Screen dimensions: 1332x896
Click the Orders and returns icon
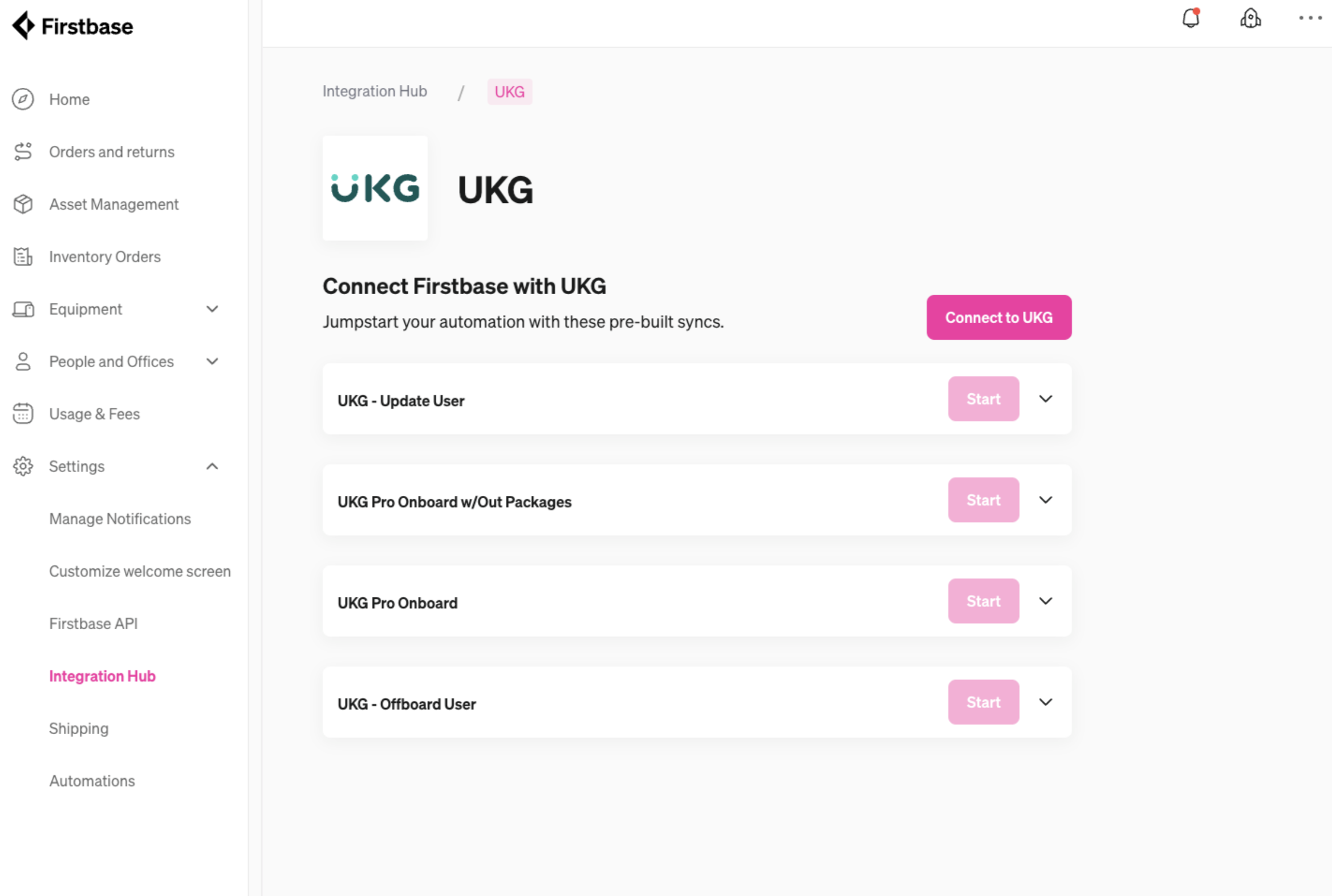23,152
